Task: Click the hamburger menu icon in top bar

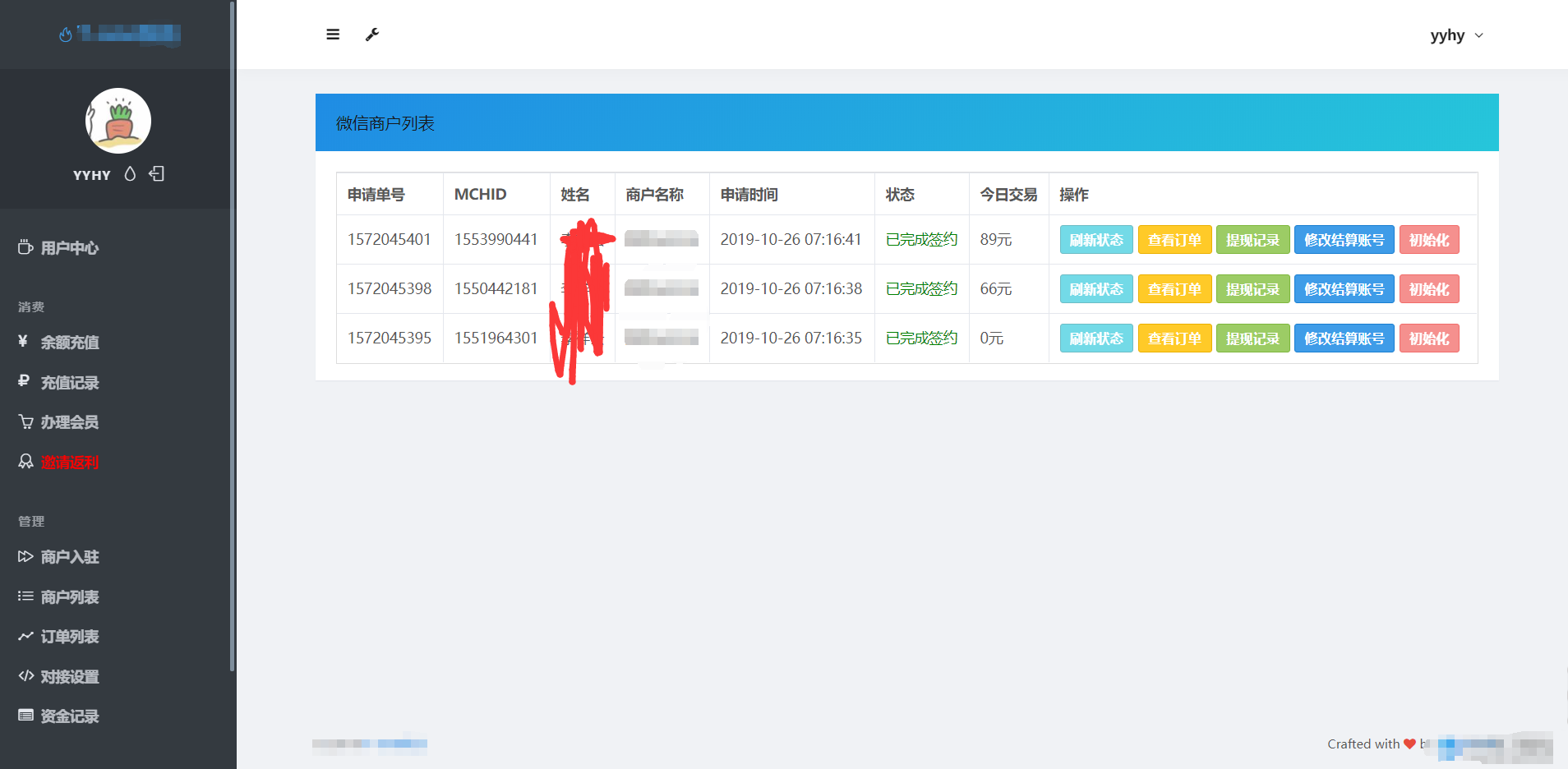Action: (x=333, y=35)
